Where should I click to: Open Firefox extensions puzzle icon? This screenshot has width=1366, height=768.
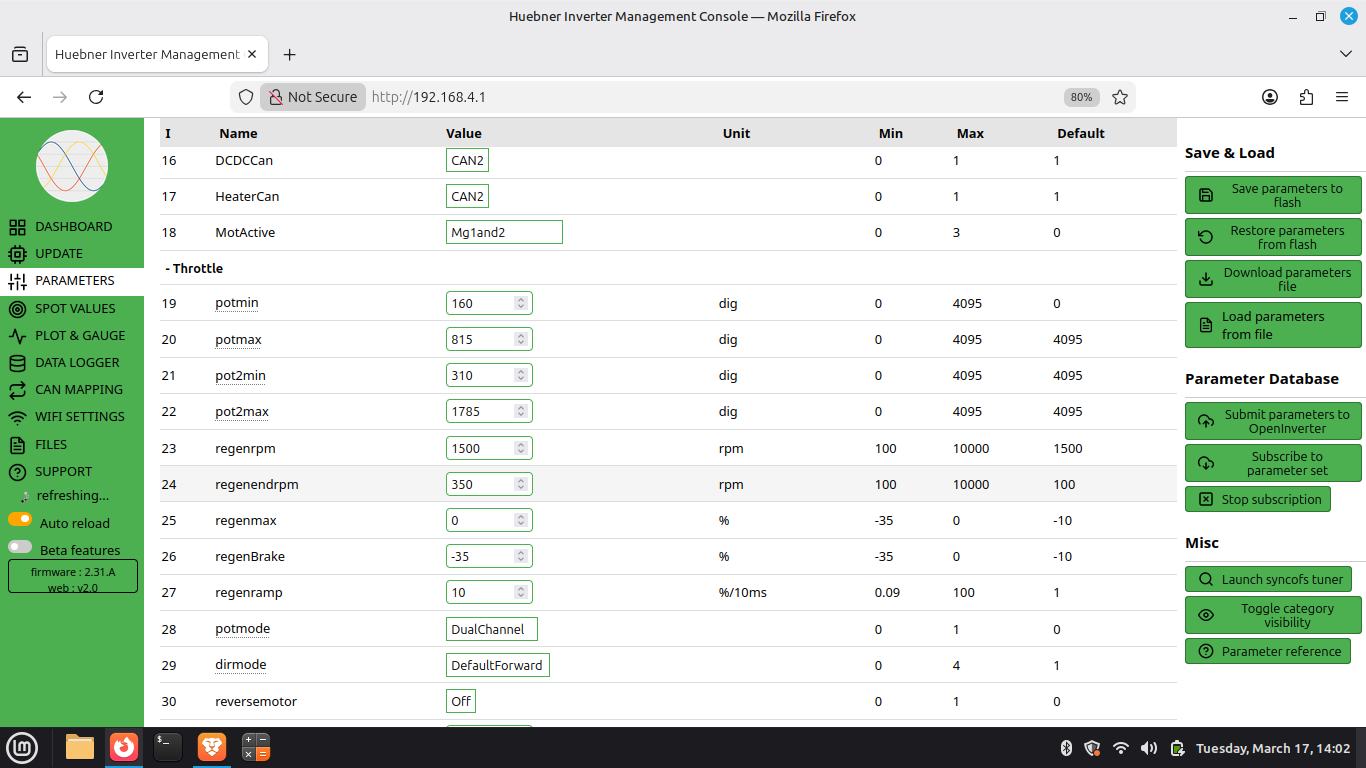(1306, 97)
